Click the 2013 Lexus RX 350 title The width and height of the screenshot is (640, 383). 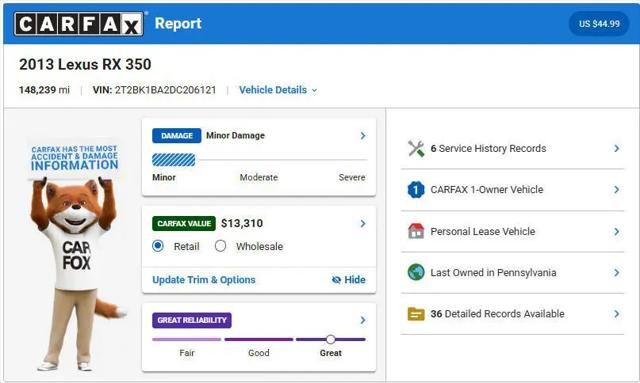click(85, 65)
